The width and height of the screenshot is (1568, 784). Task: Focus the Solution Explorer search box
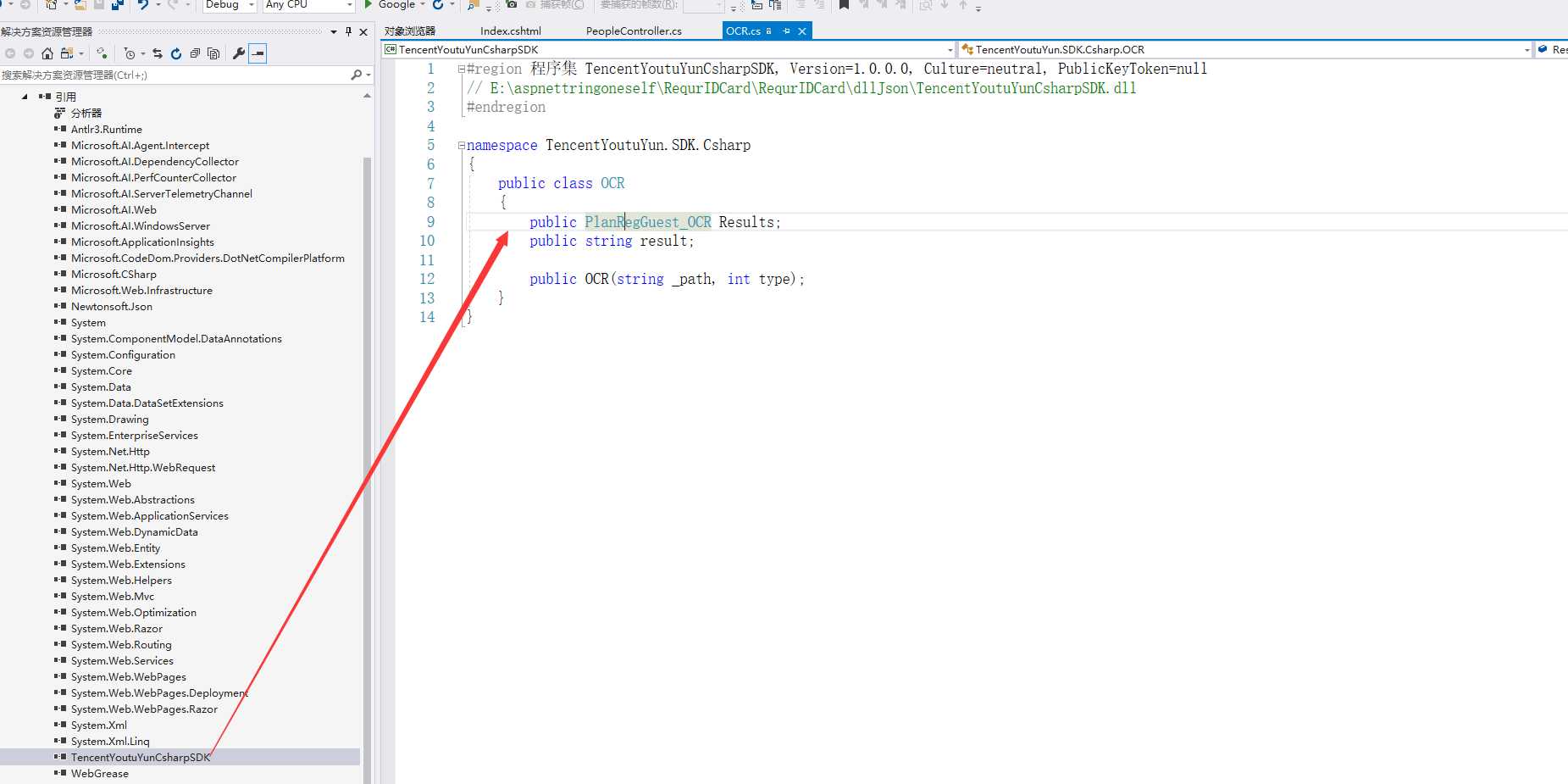tap(174, 75)
